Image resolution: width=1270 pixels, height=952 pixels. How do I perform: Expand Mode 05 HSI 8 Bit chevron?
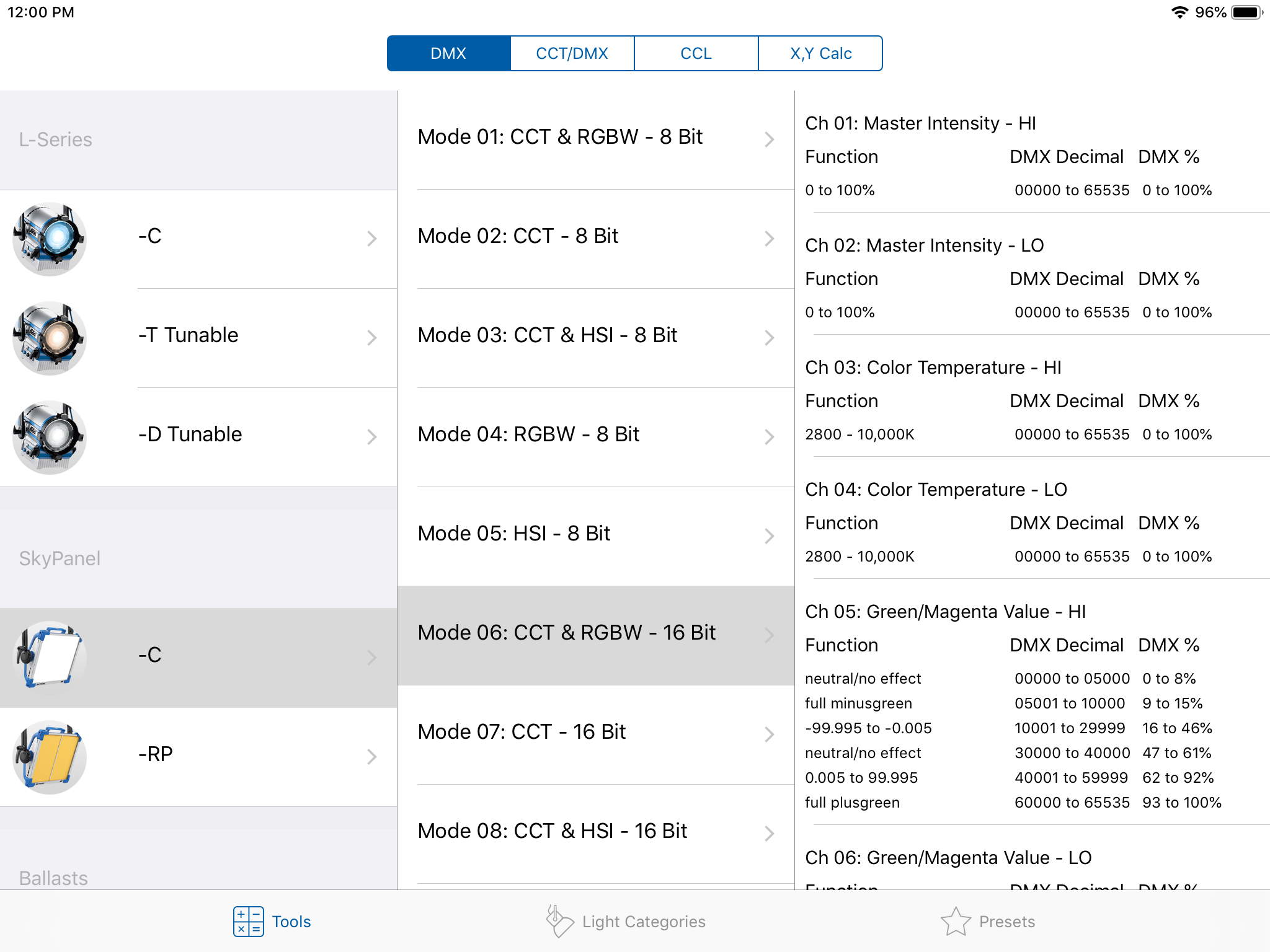tap(769, 536)
